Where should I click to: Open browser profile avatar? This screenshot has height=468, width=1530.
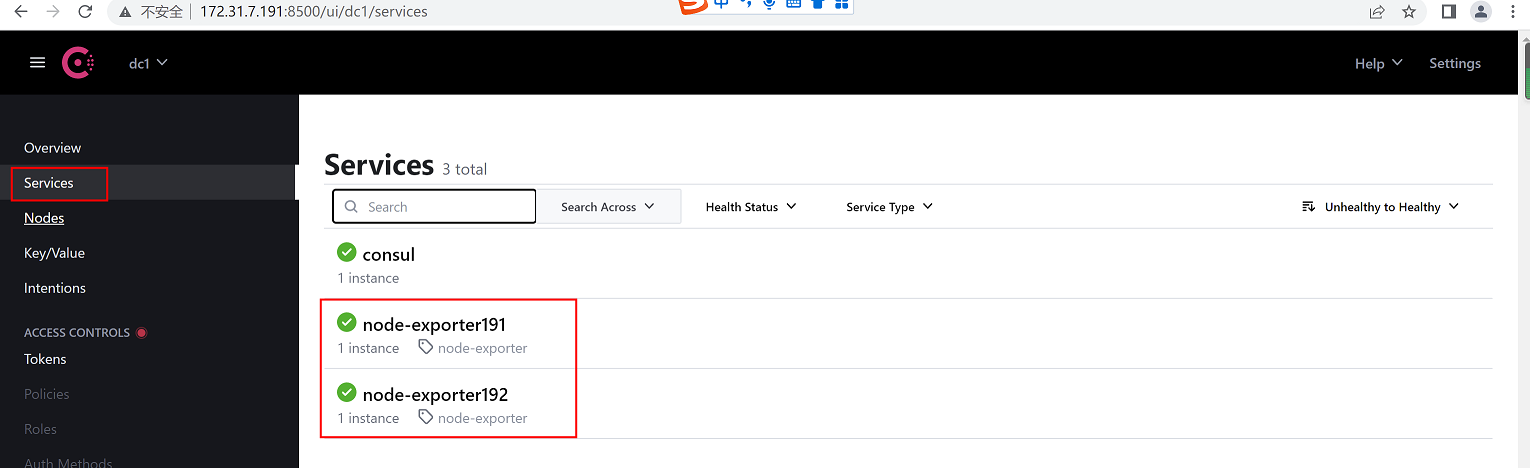(1481, 12)
